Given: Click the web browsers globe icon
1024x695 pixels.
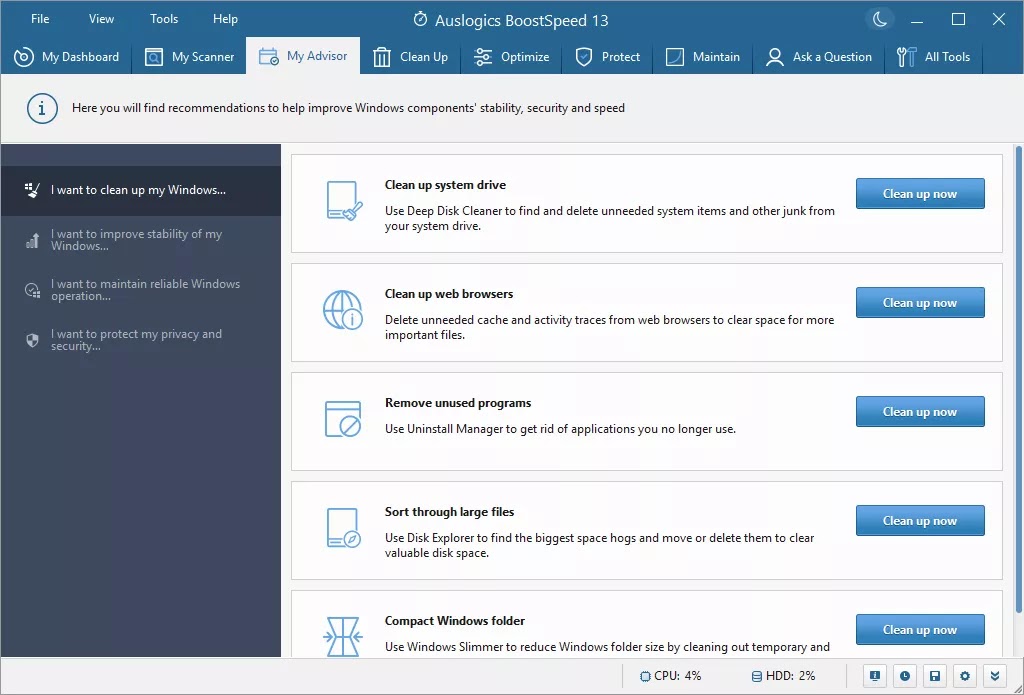Looking at the screenshot, I should [343, 310].
